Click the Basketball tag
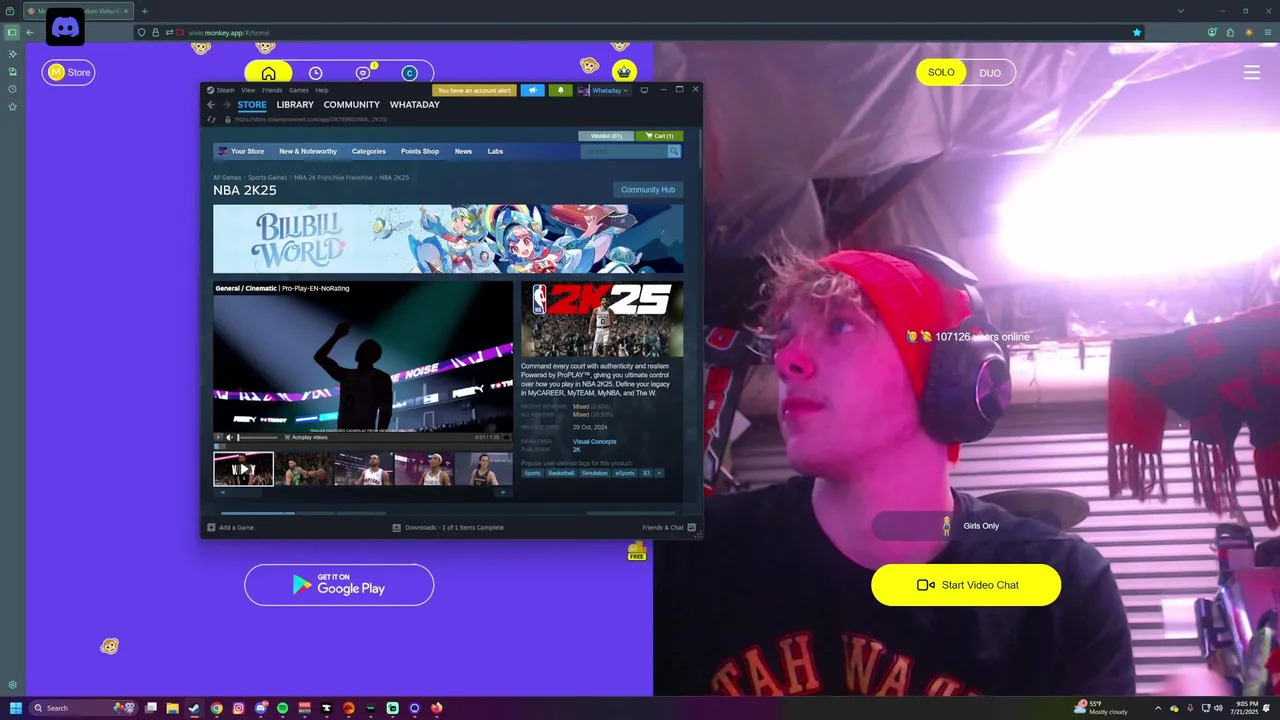This screenshot has width=1280, height=720. [561, 473]
